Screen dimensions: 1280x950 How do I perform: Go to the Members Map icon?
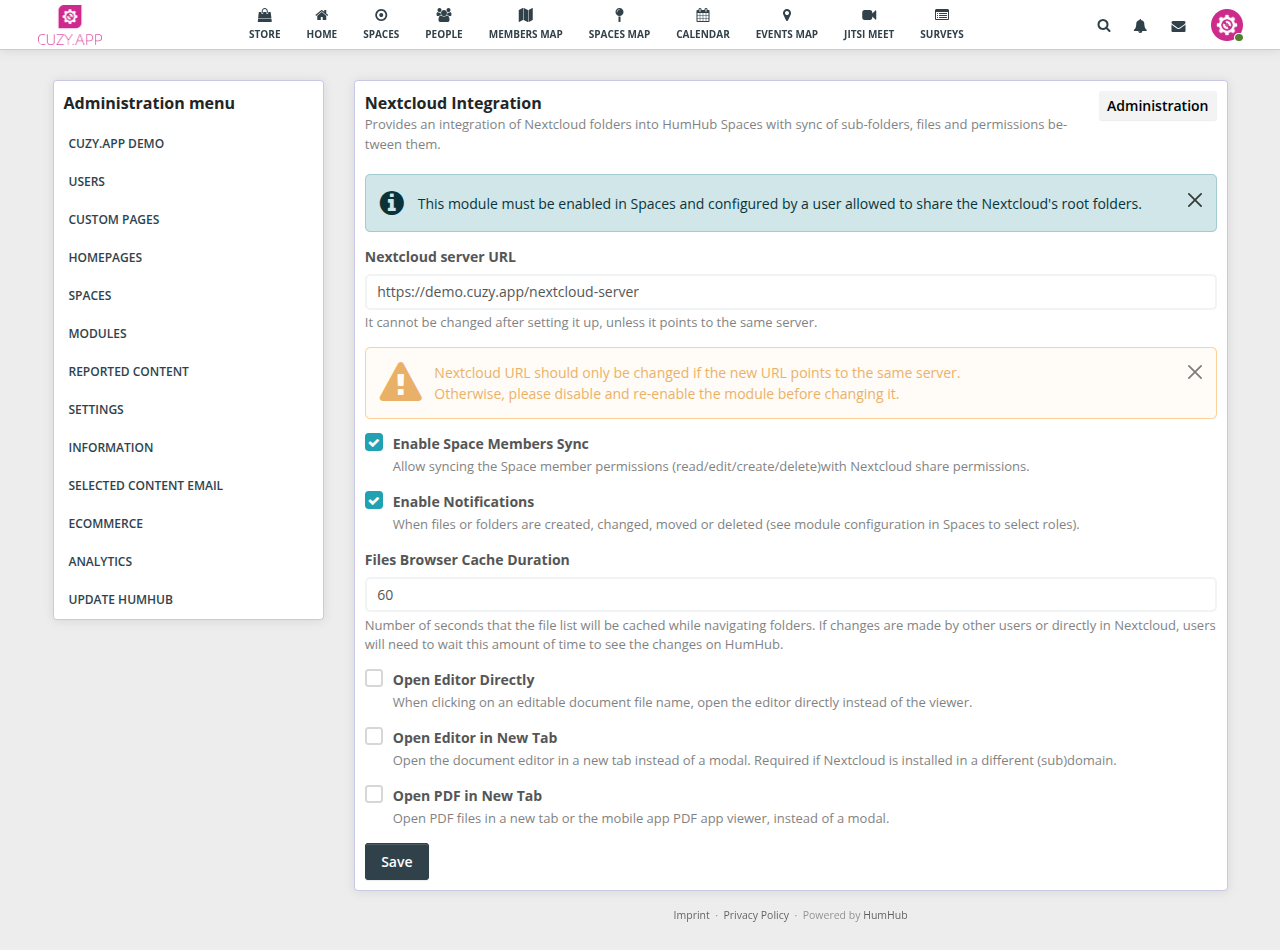[525, 16]
